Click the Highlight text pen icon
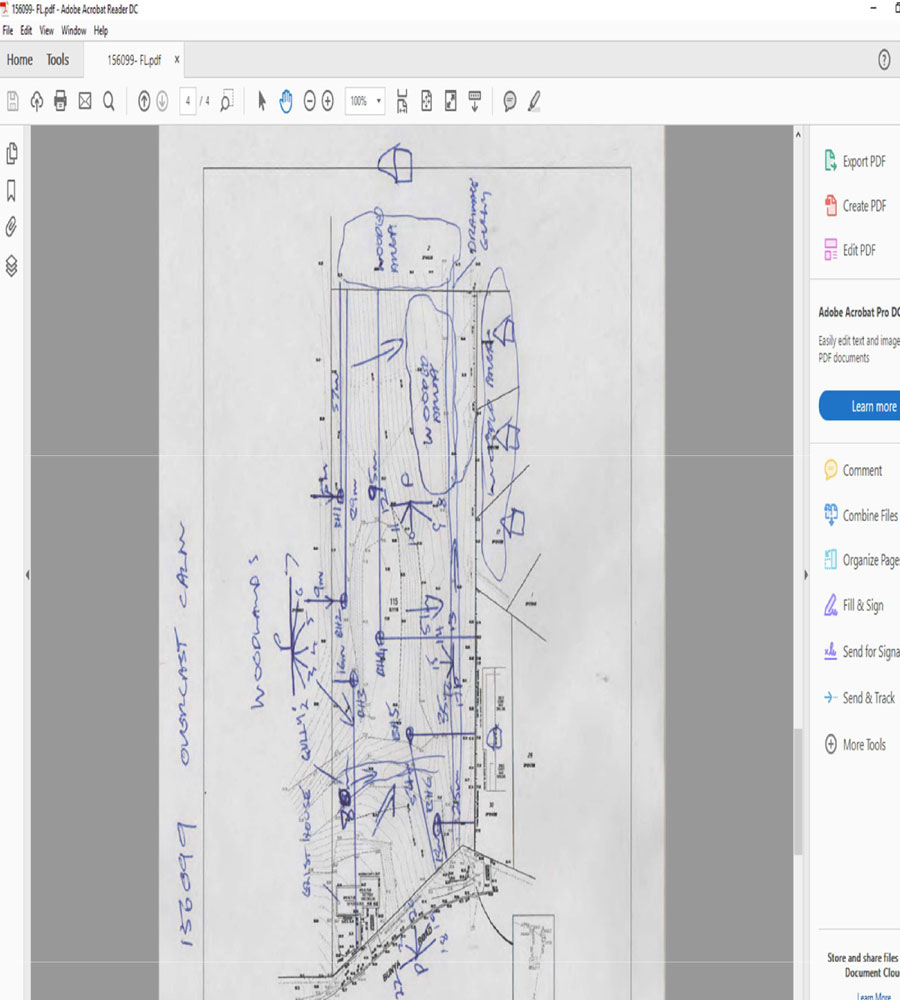 click(534, 101)
